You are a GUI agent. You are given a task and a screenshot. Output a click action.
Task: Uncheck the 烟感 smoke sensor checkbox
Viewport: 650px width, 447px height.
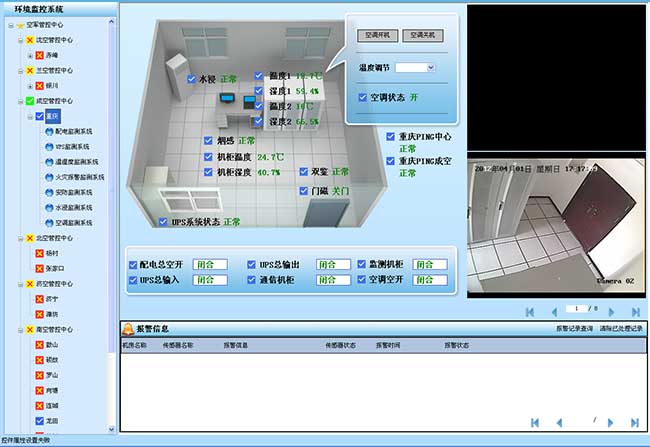[208, 141]
